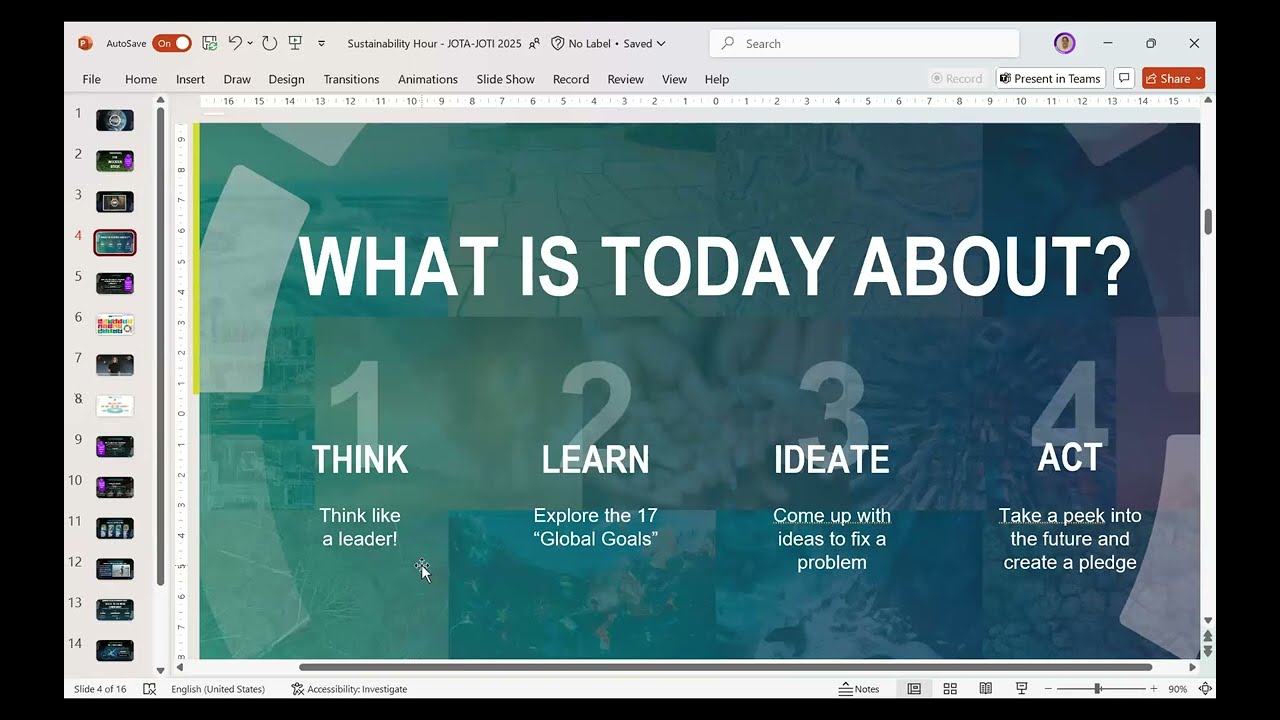
Task: Click the IDEATE heading on the slide
Action: 832,460
